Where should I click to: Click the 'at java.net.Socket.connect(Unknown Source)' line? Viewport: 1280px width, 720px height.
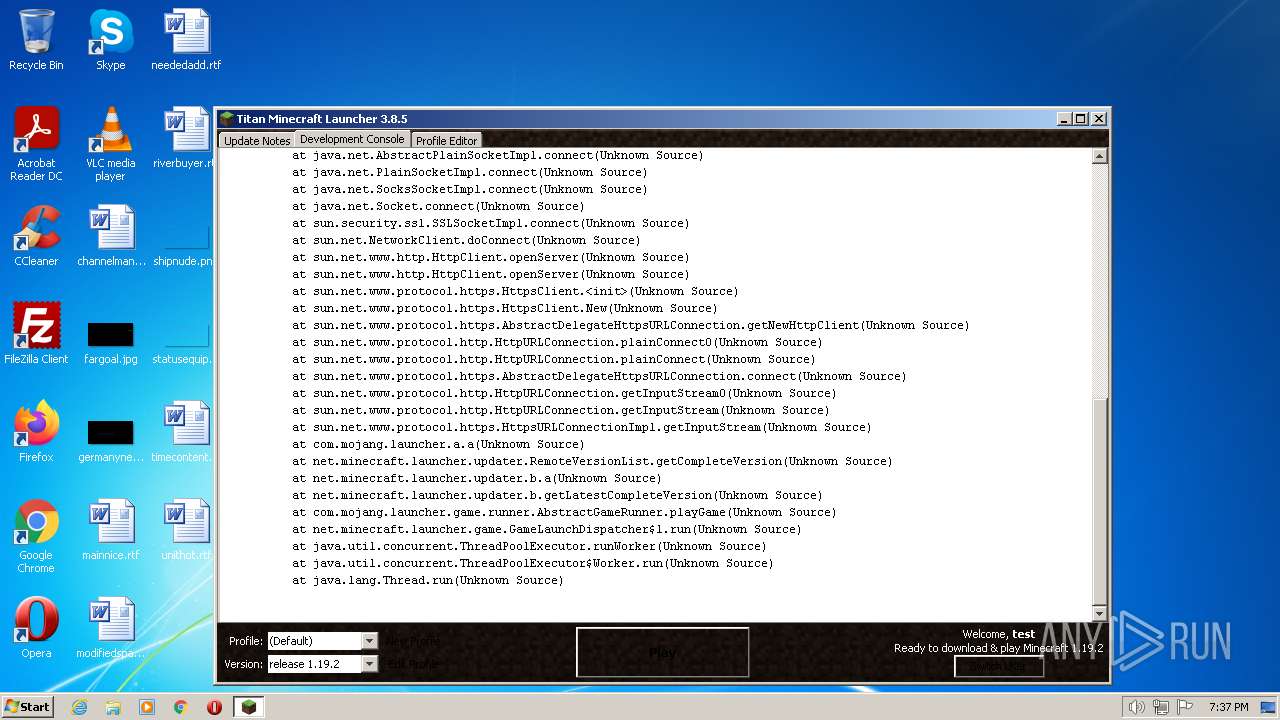438,206
